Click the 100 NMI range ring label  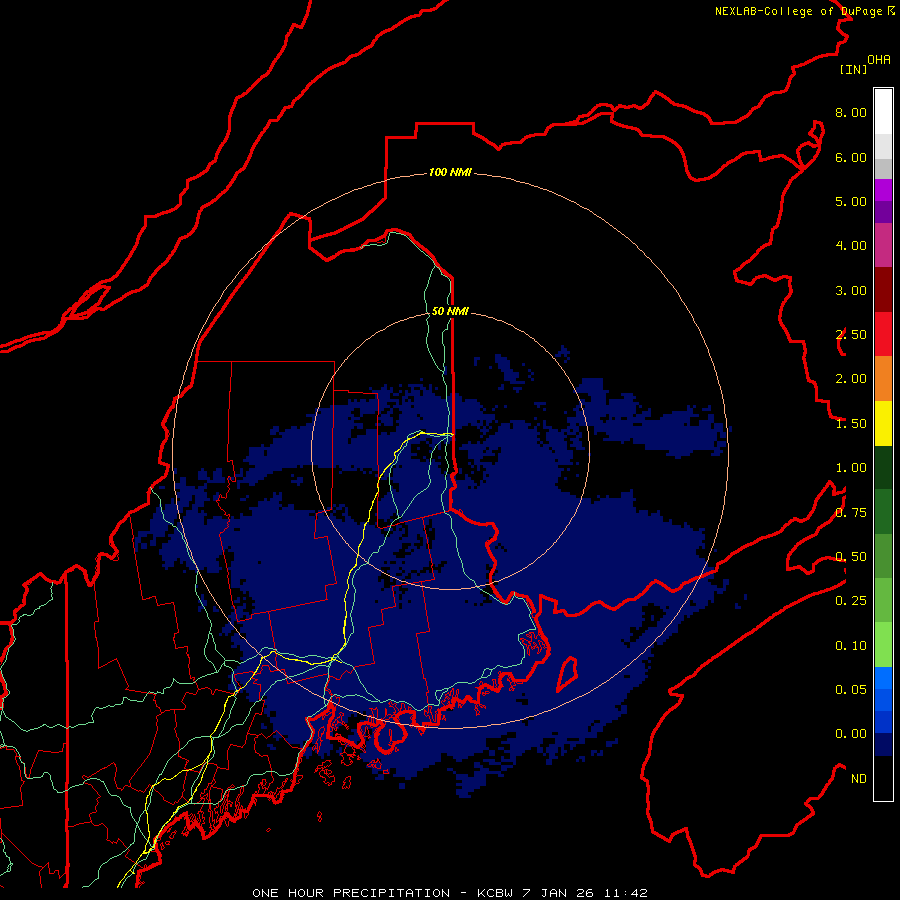pos(450,172)
